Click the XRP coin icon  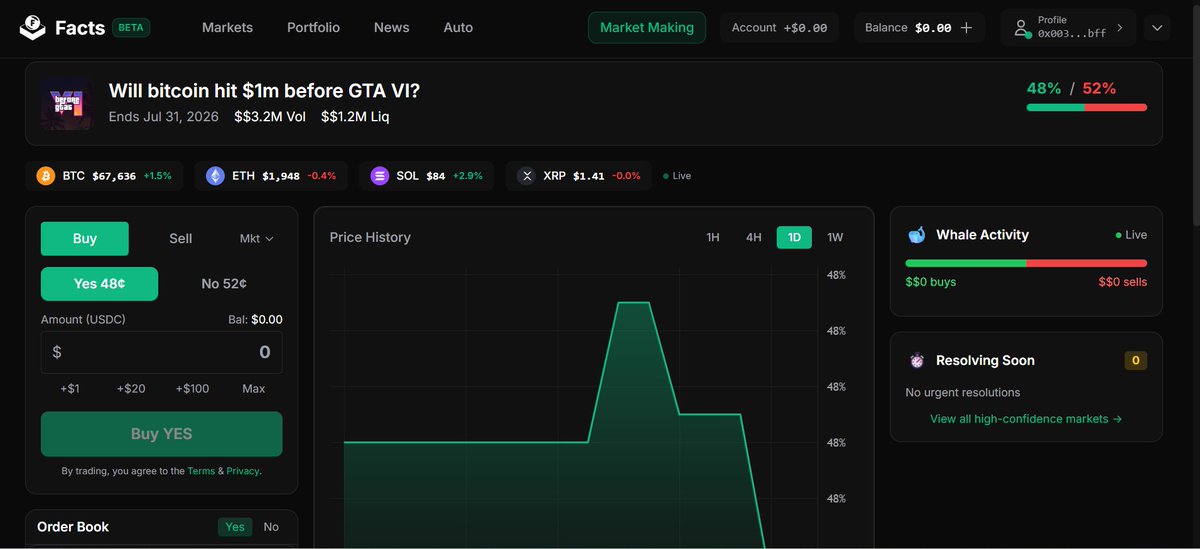(526, 176)
